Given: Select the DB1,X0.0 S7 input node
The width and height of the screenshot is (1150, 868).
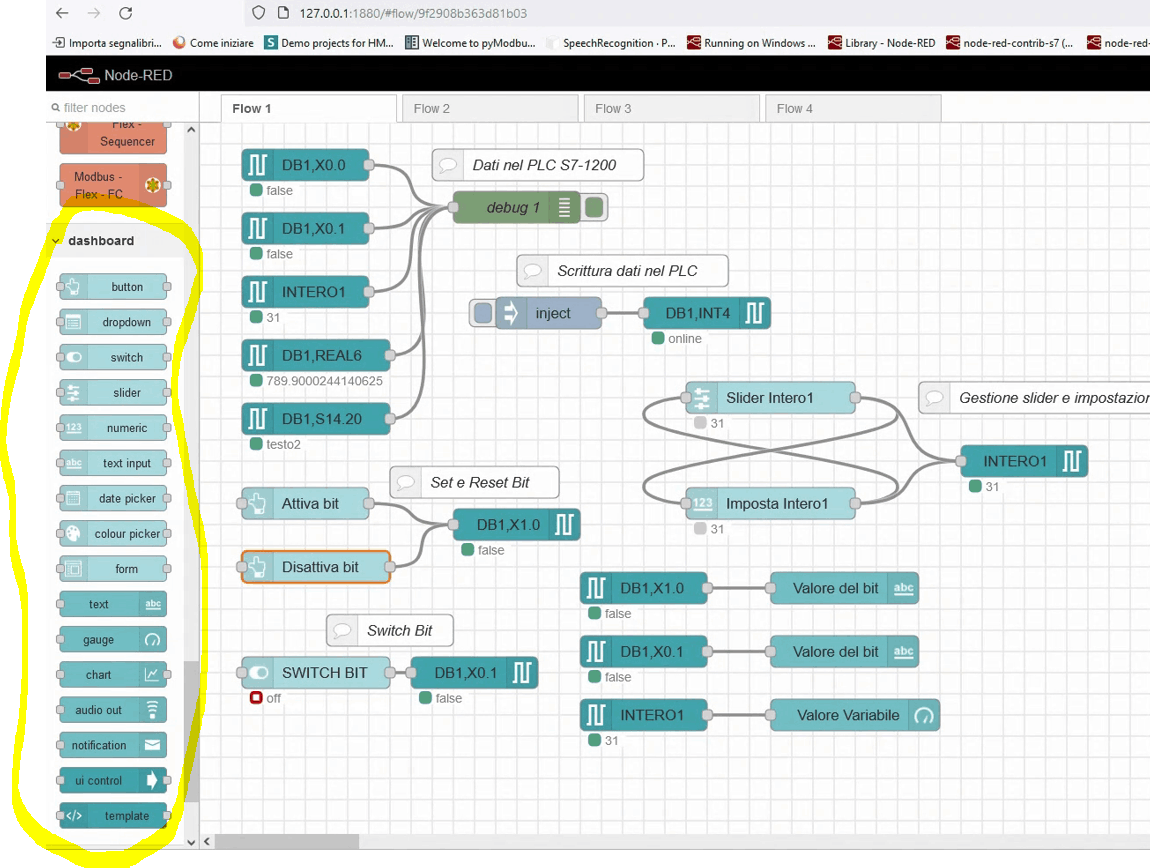Looking at the screenshot, I should 305,165.
